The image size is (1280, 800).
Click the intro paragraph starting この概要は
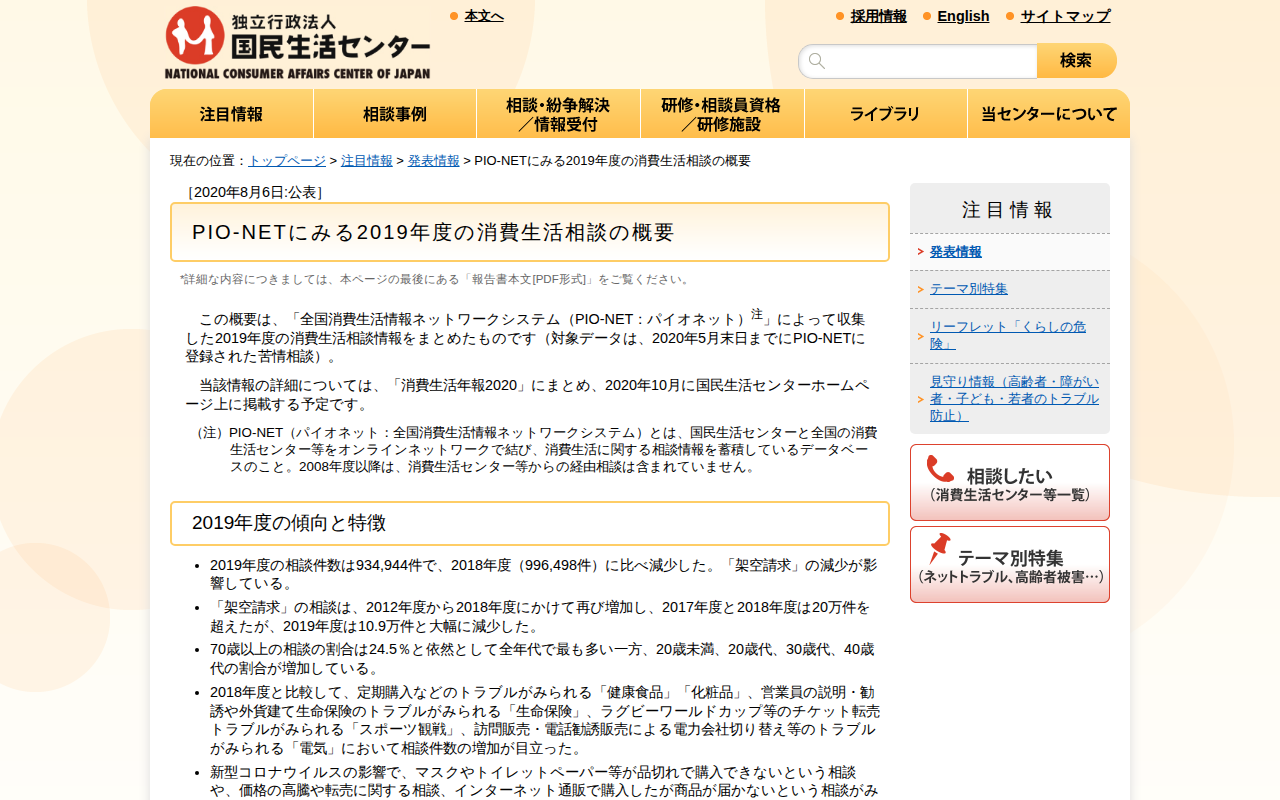coord(525,337)
